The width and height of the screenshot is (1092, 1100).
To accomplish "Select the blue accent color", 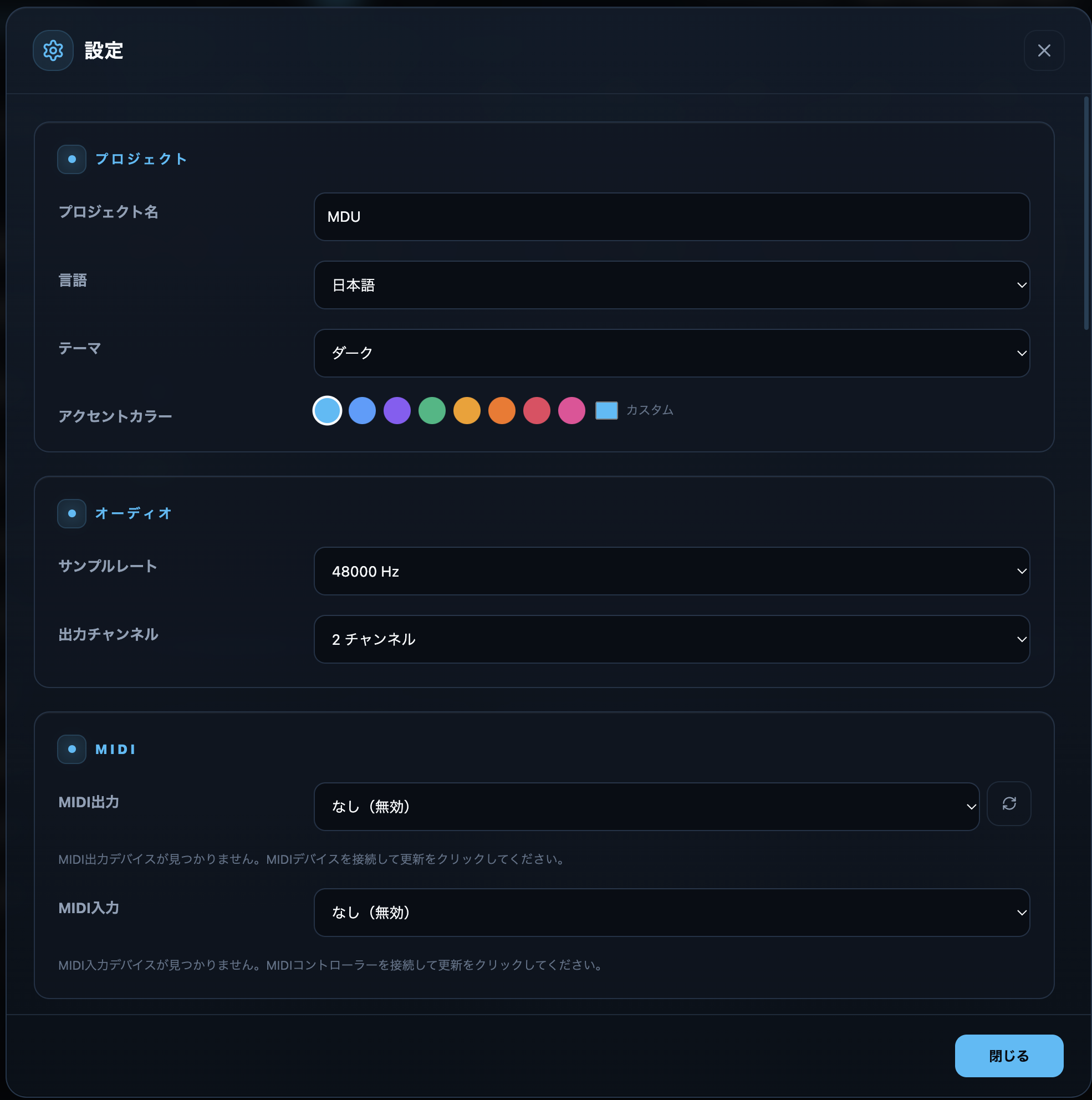I will (362, 410).
